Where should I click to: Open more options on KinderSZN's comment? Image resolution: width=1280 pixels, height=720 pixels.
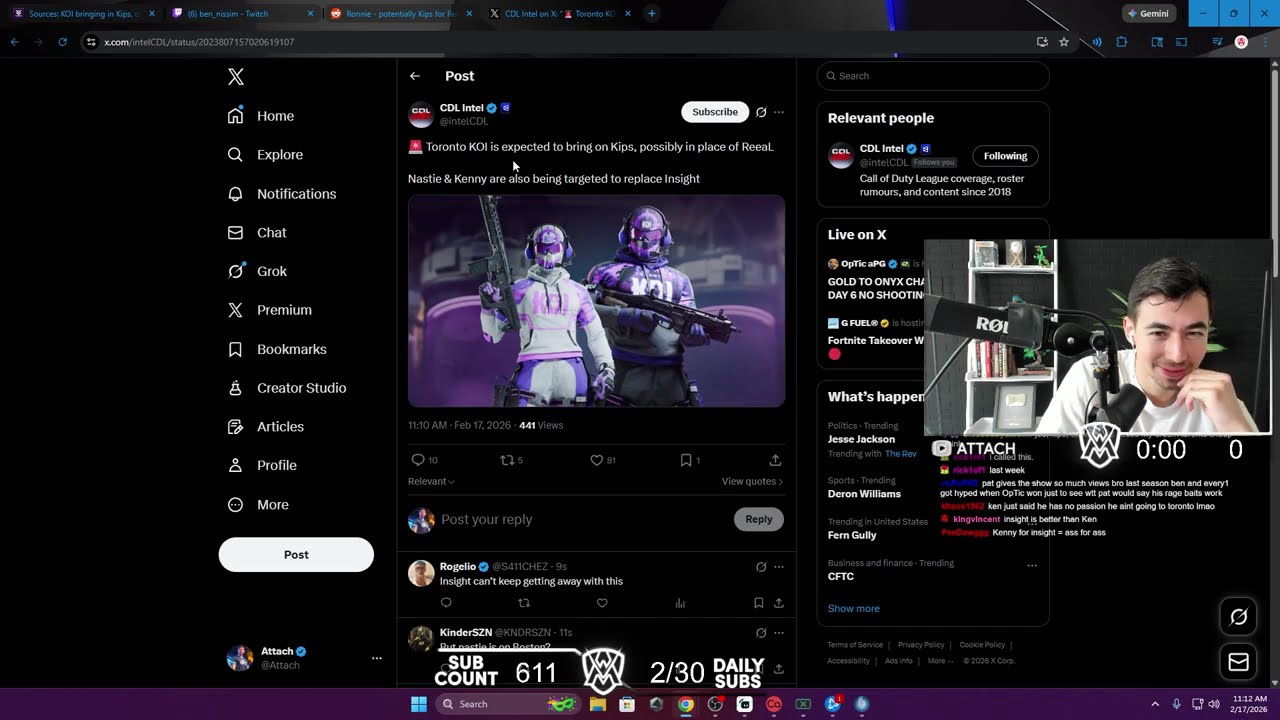point(779,633)
